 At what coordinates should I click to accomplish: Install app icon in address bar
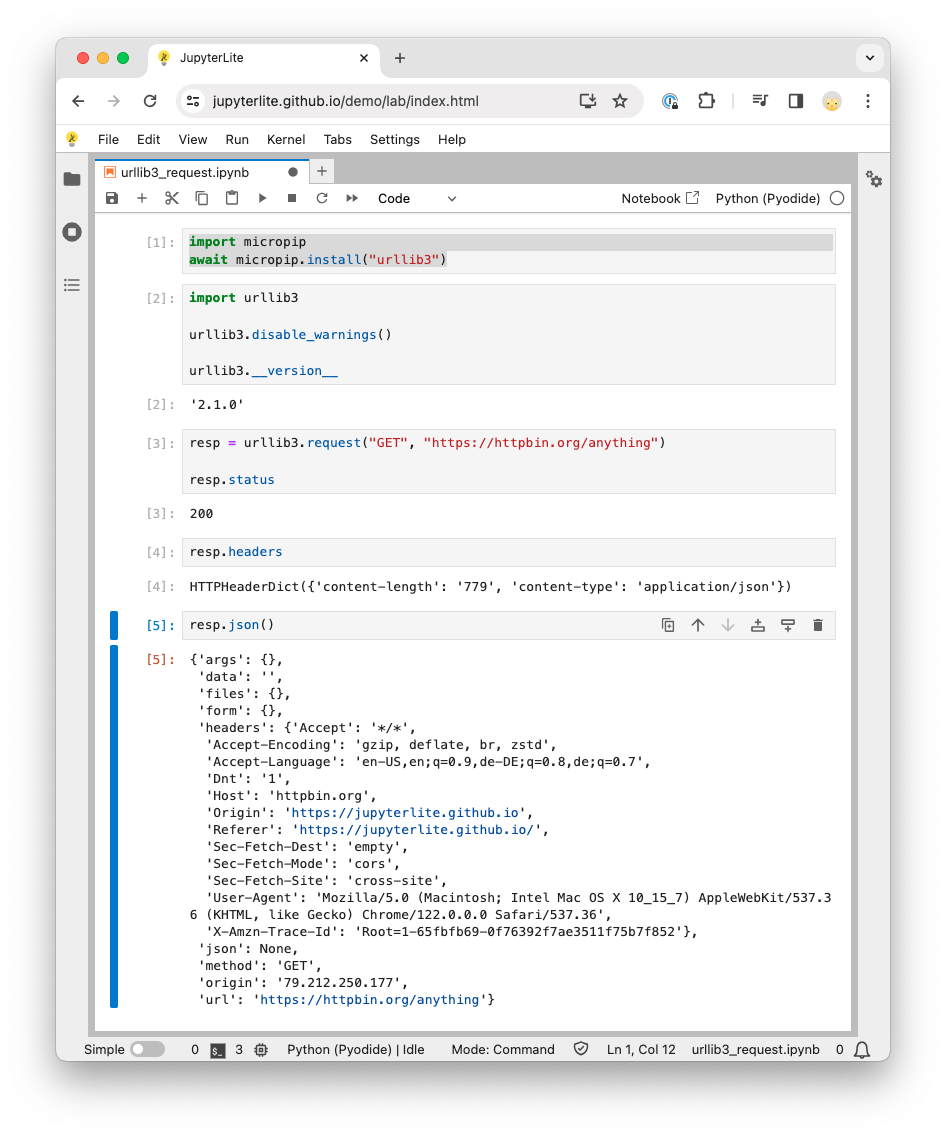(588, 101)
